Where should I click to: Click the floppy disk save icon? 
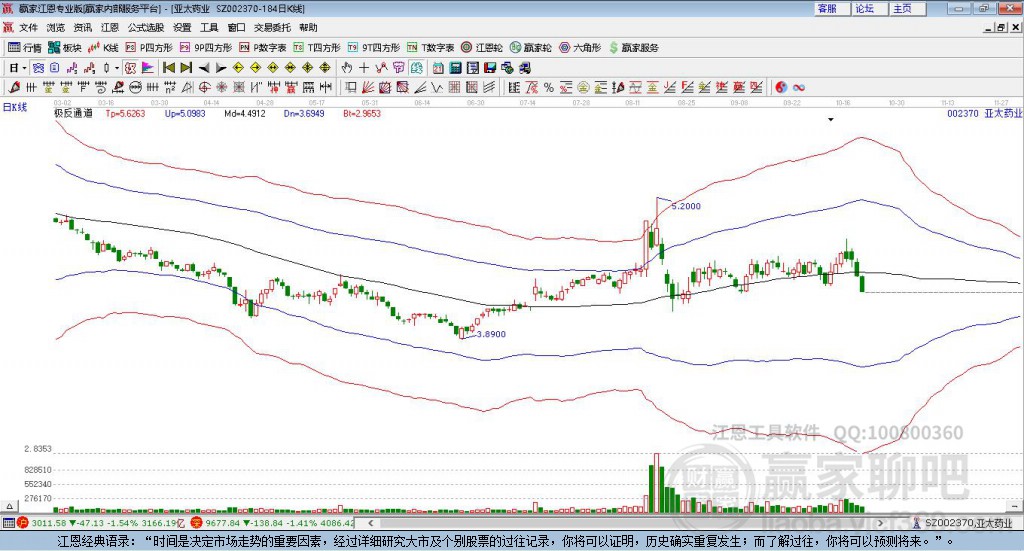pos(490,68)
